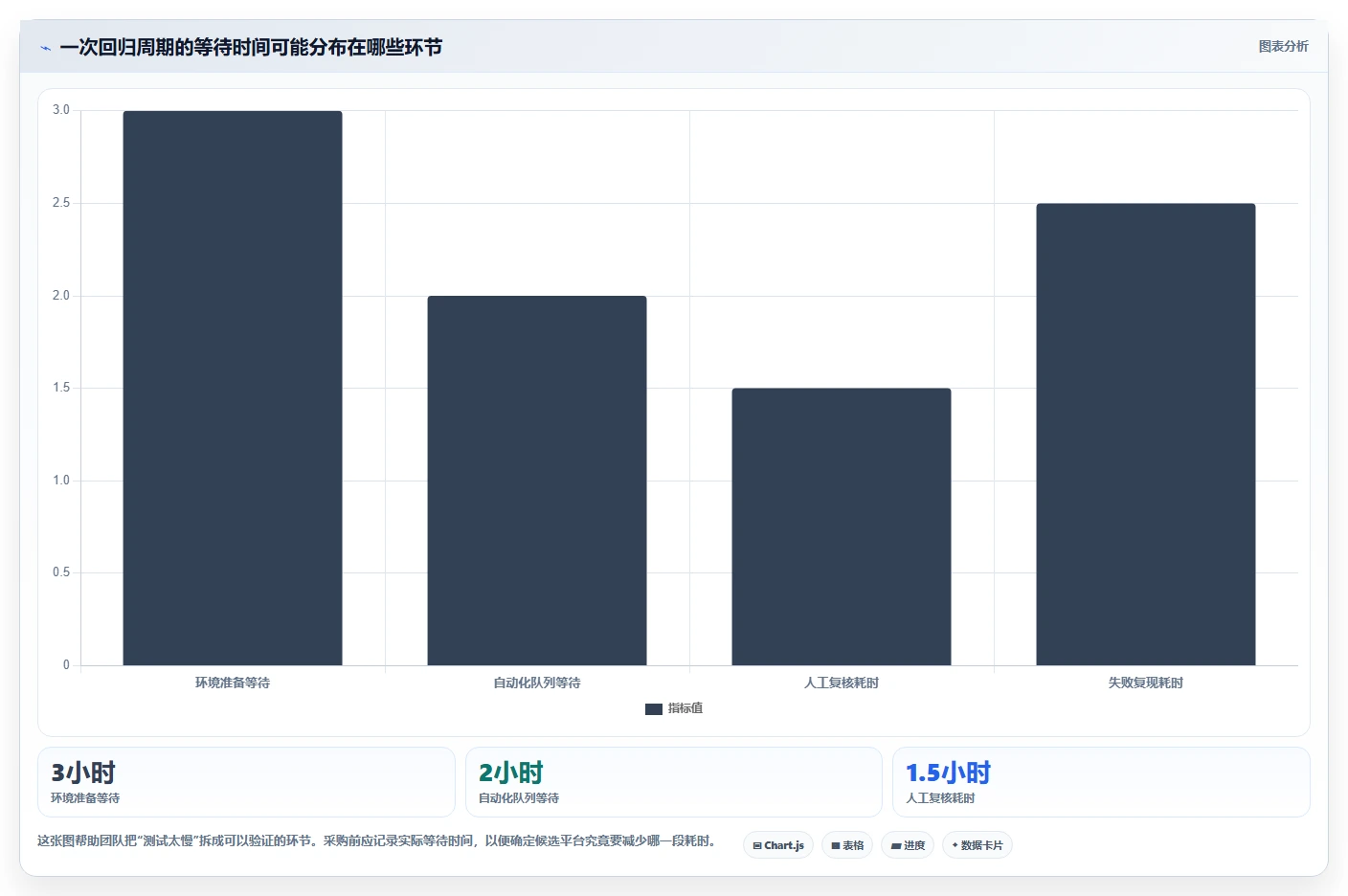Click the 进度 tag chip
1348x896 pixels.
point(908,845)
